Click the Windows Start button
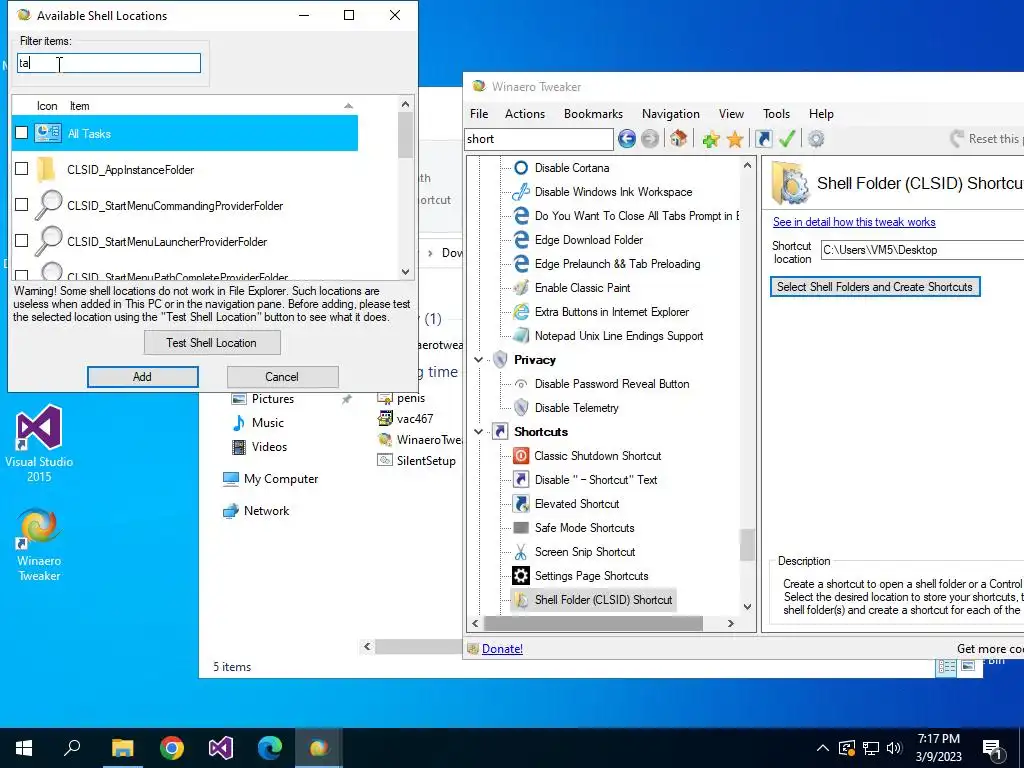This screenshot has height=768, width=1024. 24,748
